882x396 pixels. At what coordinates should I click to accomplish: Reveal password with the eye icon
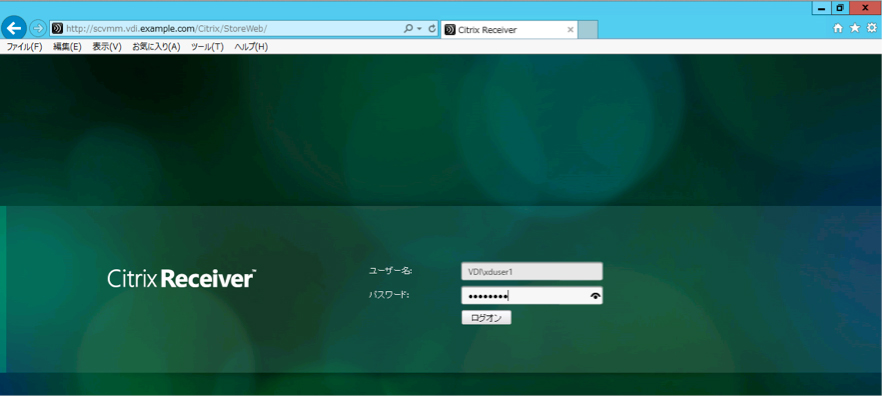click(x=596, y=296)
